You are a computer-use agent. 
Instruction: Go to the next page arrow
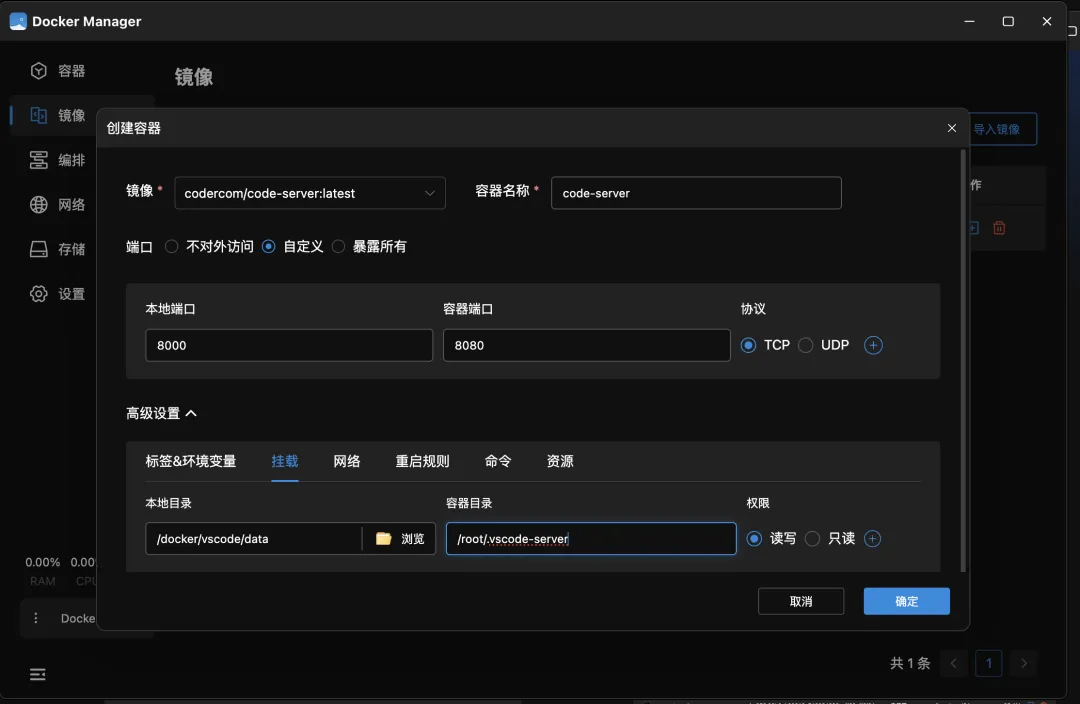pos(1024,663)
